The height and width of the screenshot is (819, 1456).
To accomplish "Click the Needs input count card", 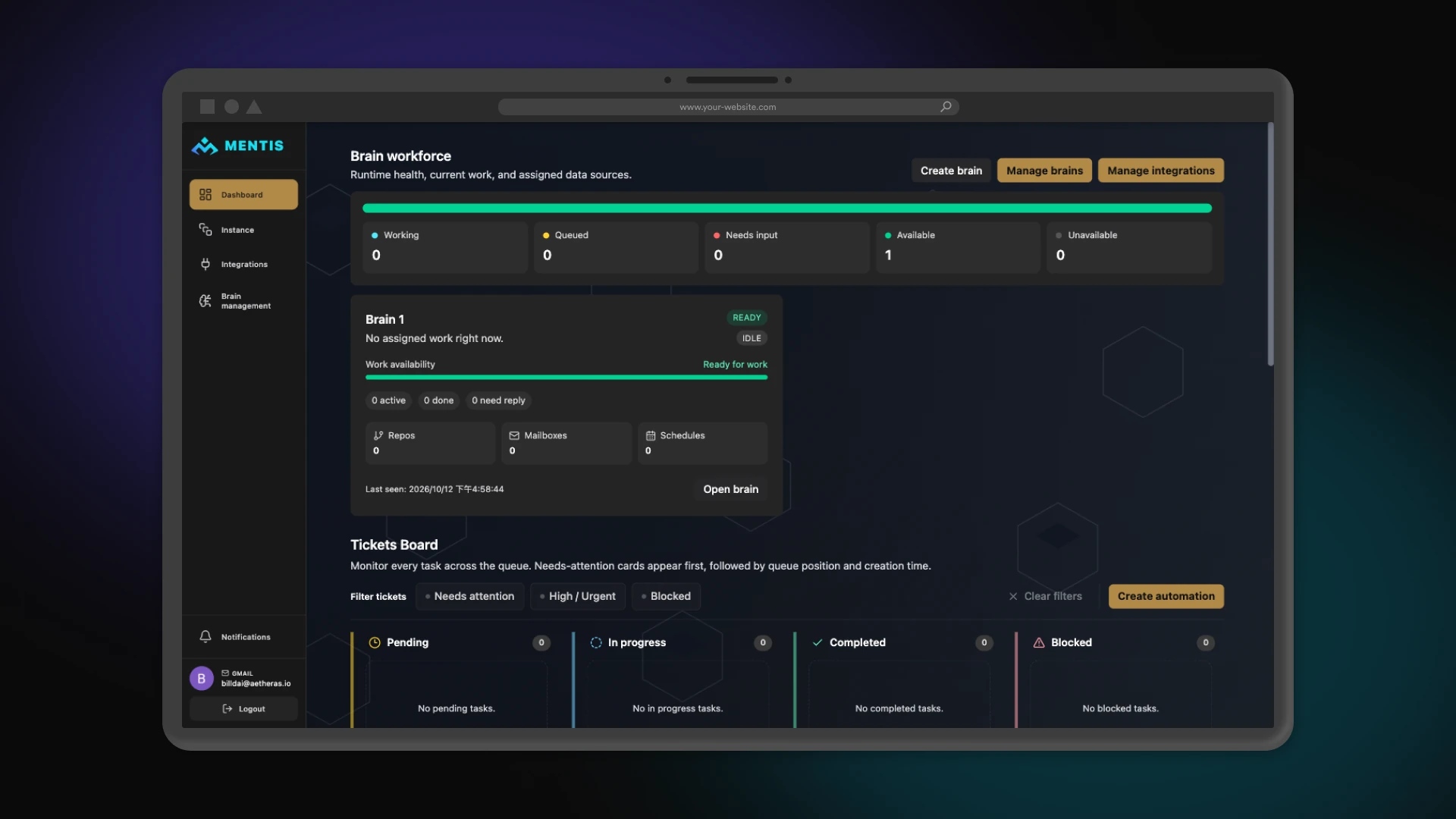I will click(x=786, y=247).
